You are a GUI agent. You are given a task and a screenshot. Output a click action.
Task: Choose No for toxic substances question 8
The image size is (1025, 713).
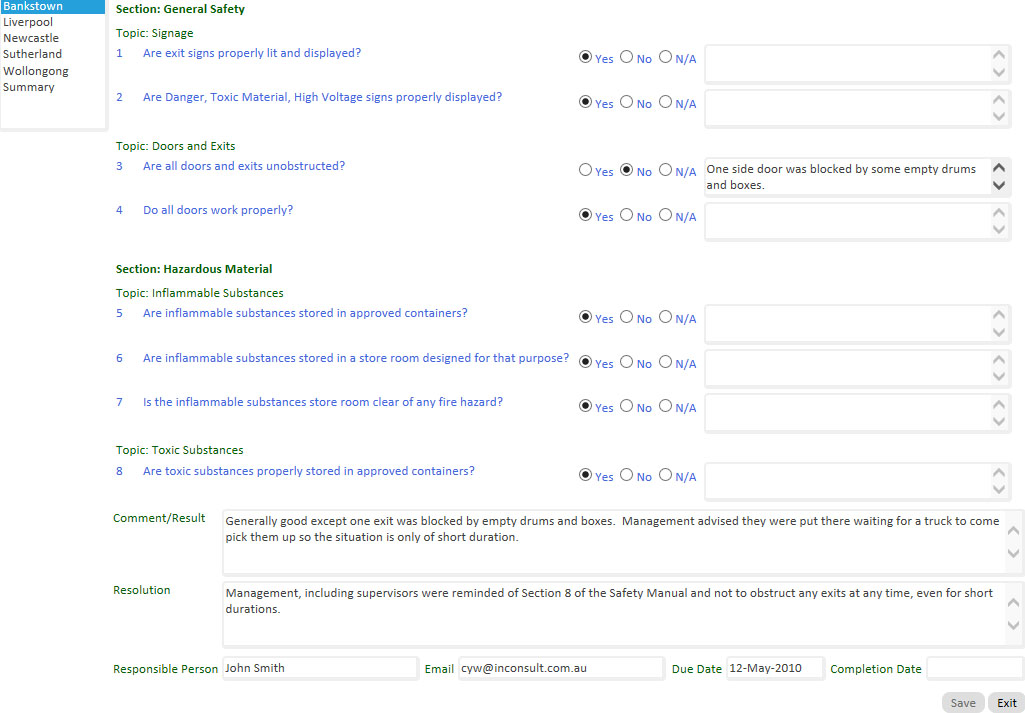coord(626,475)
